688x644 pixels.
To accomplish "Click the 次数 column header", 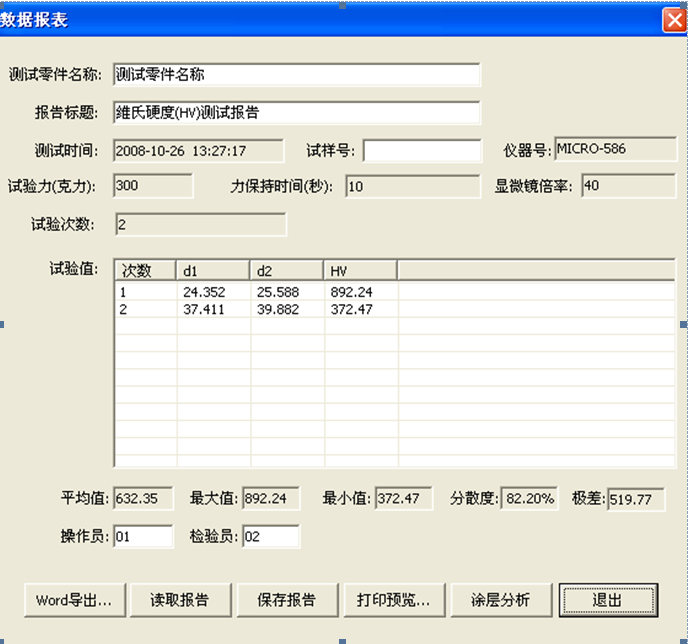I will pyautogui.click(x=146, y=270).
